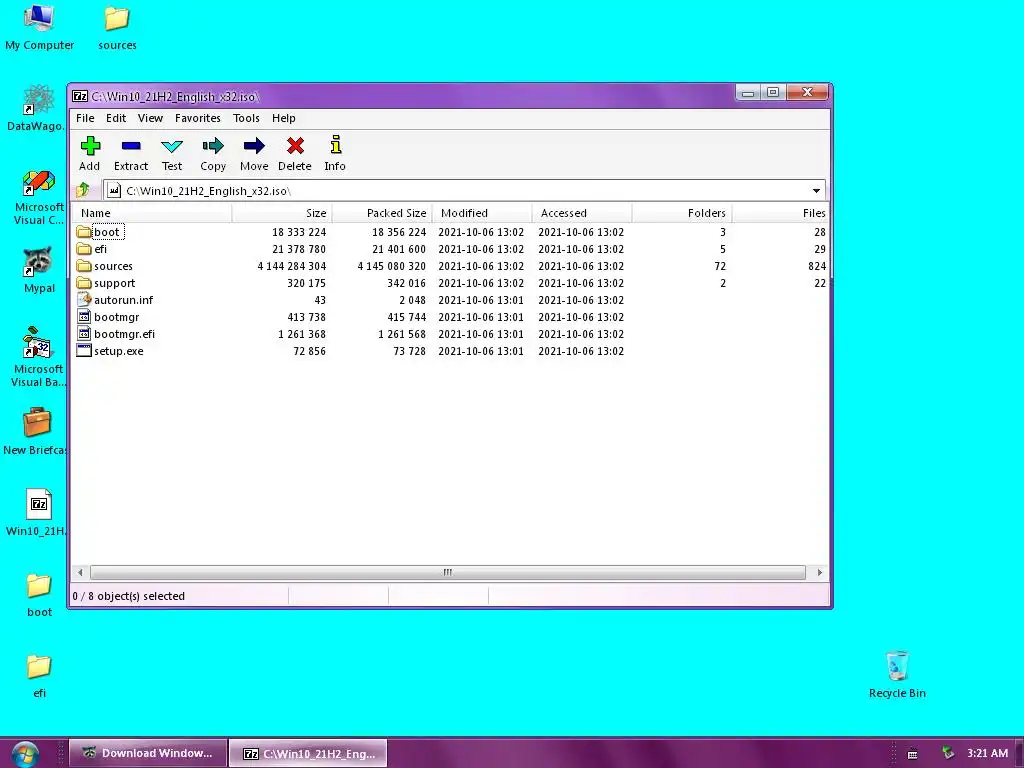Select the autorun.inf file icon
The image size is (1024, 768).
pos(84,300)
